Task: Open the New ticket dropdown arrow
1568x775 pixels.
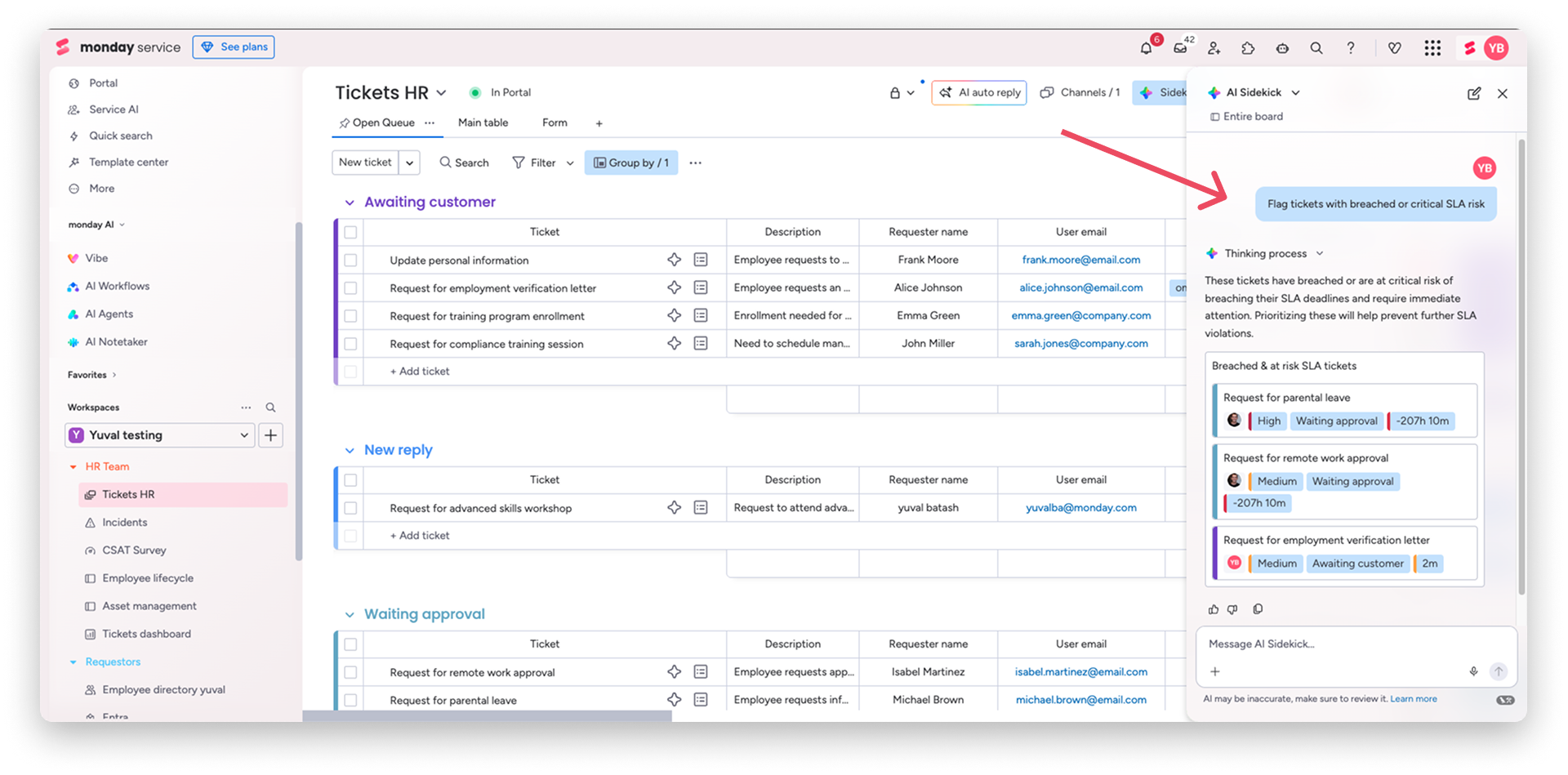Action: click(x=409, y=163)
